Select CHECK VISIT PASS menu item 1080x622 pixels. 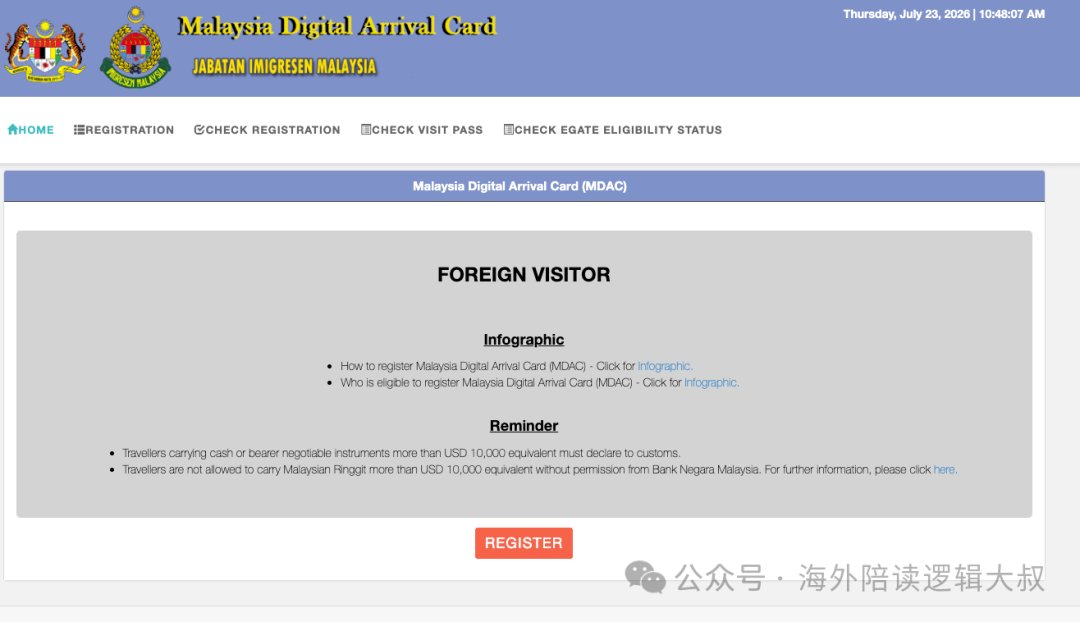(422, 129)
